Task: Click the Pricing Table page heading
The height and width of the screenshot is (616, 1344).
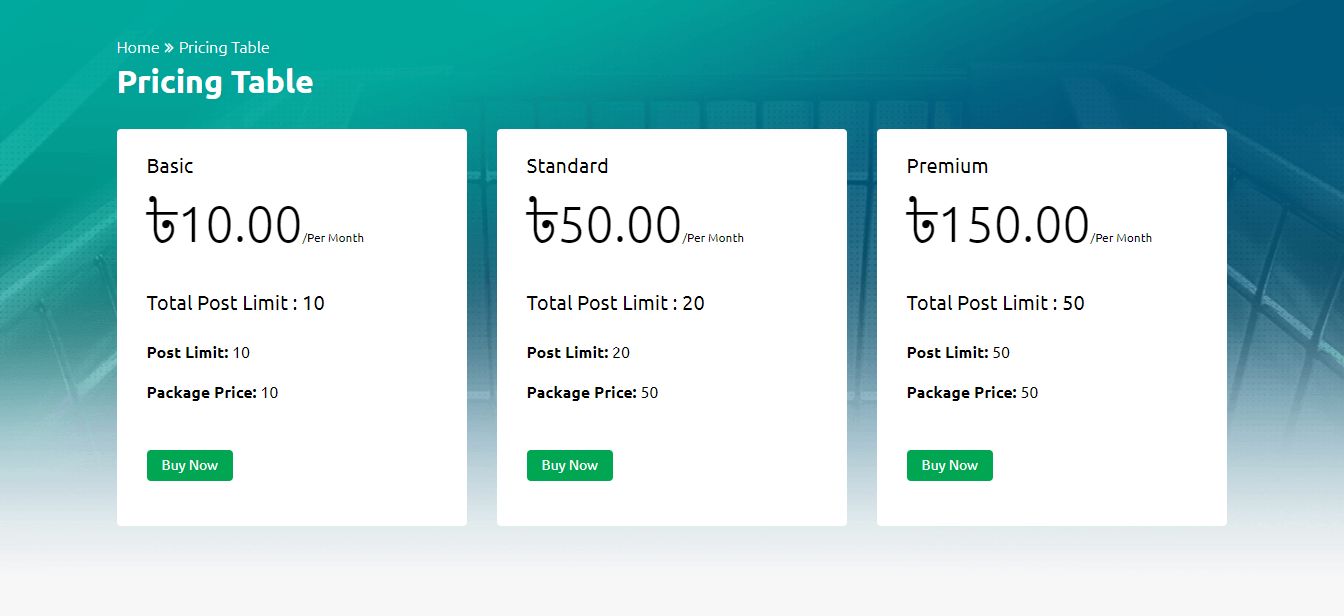Action: 215,82
